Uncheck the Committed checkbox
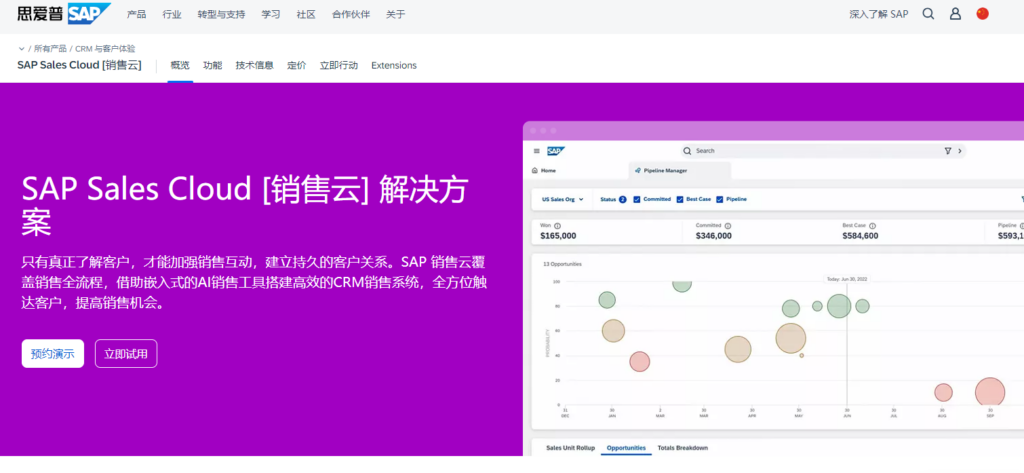The image size is (1024, 473). tap(637, 199)
